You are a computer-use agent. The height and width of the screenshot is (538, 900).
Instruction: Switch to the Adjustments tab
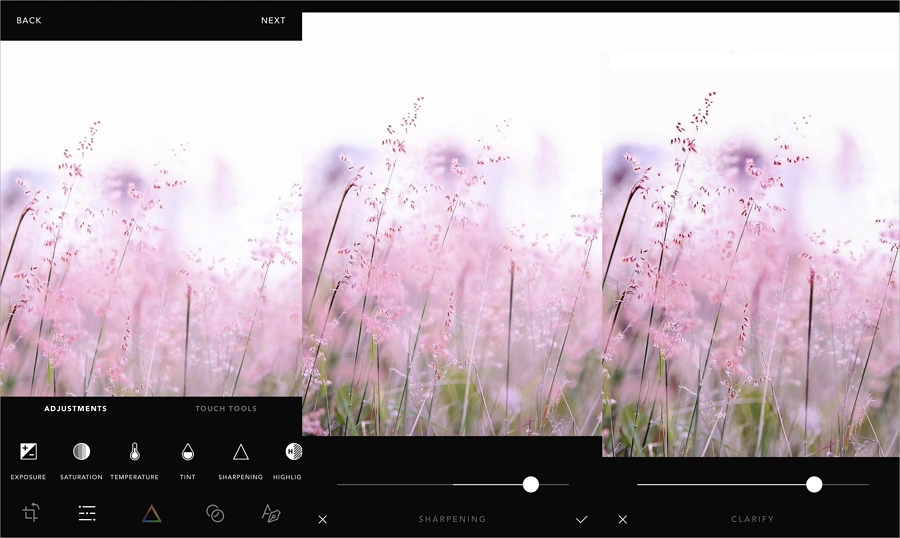coord(76,408)
